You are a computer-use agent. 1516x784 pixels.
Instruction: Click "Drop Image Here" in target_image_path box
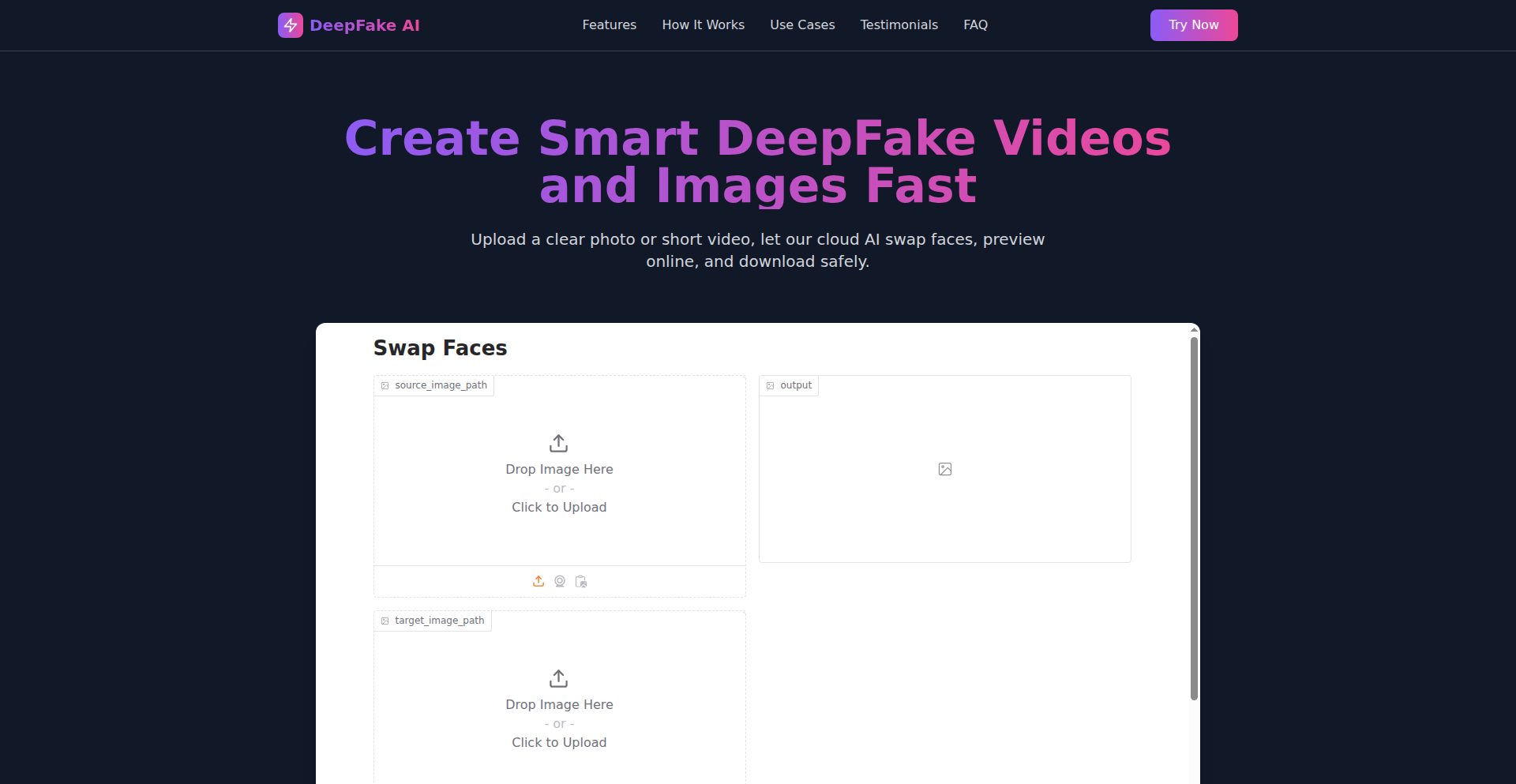[x=559, y=704]
